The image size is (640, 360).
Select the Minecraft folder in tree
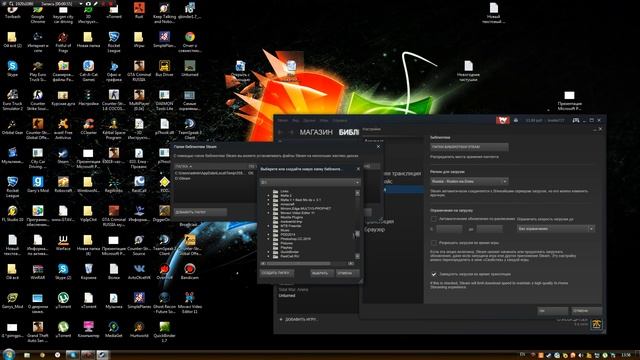(287, 204)
